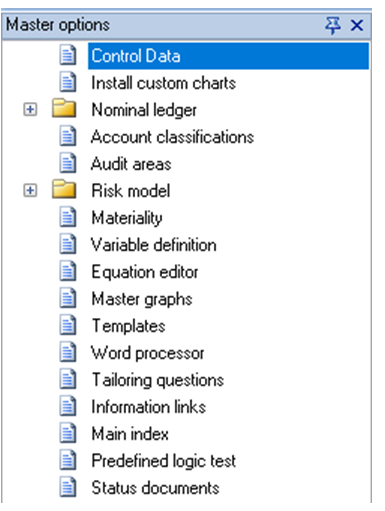Launch the Equation editor

click(x=145, y=272)
